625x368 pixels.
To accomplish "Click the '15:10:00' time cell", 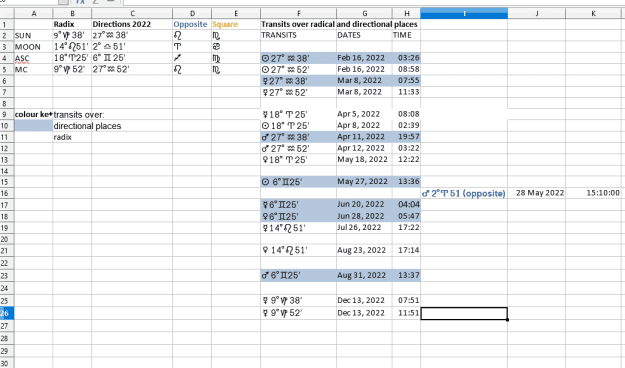I will click(593, 193).
